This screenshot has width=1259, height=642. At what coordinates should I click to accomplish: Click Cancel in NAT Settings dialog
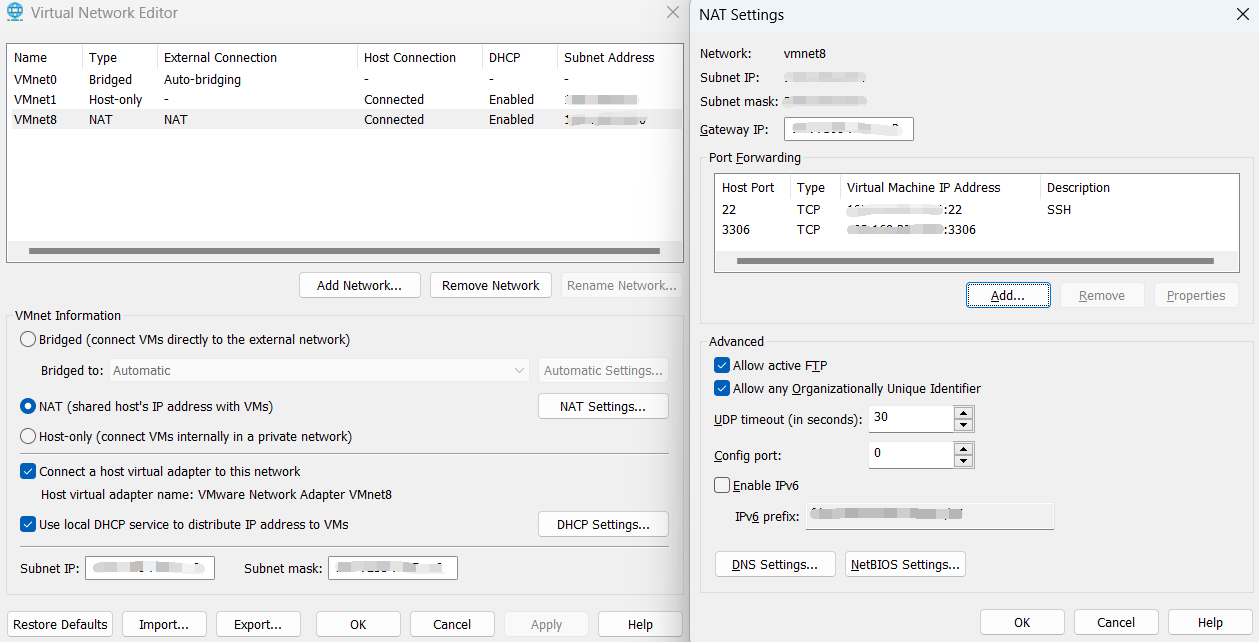(1116, 623)
